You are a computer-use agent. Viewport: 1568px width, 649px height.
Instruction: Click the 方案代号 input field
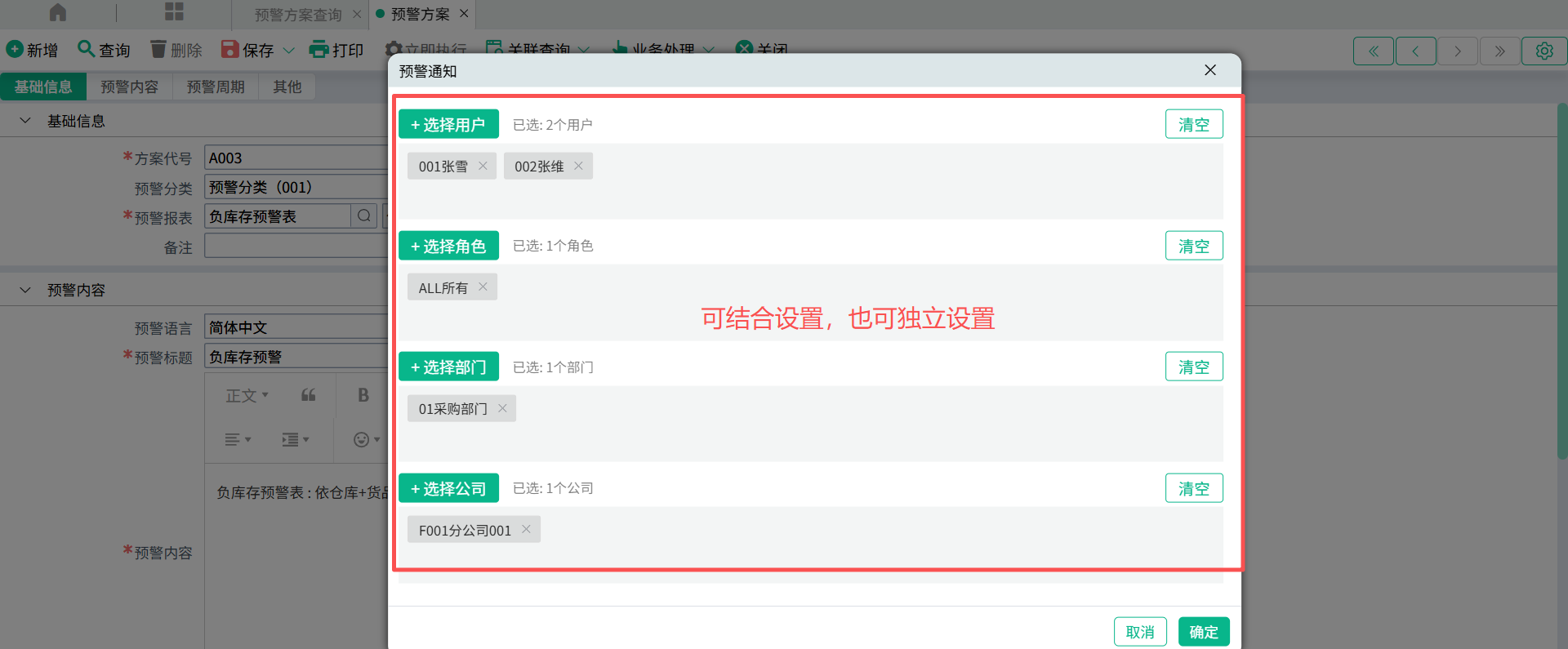[296, 158]
